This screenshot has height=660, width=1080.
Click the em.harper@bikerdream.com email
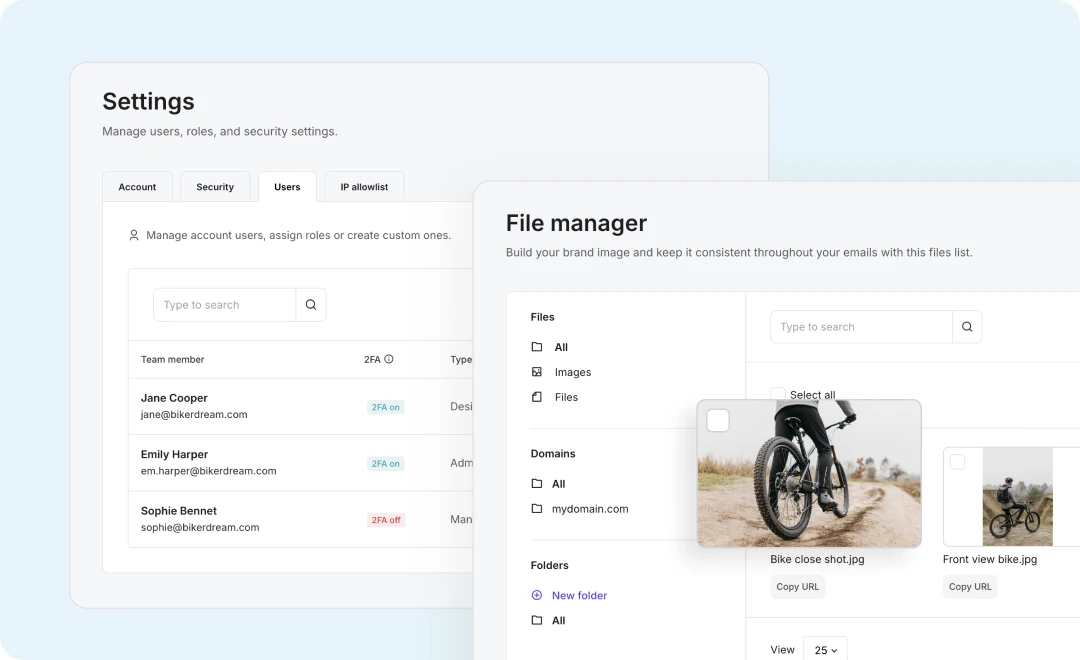[209, 471]
